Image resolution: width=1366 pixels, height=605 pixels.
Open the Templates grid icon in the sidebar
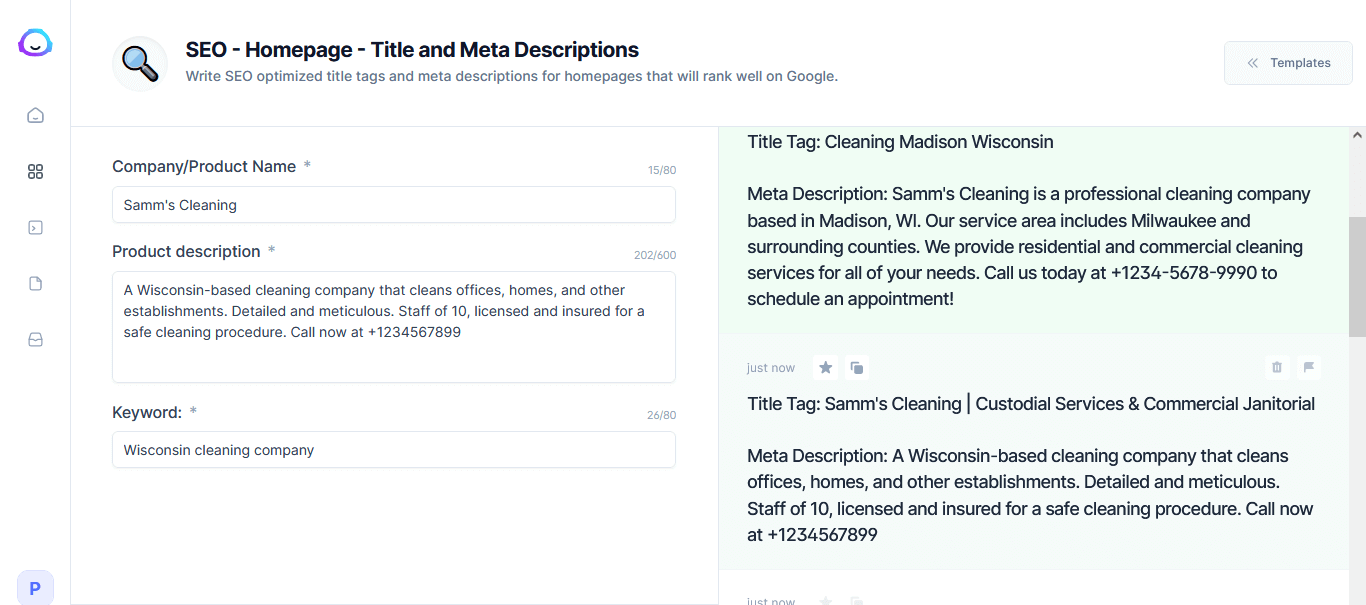coord(35,171)
